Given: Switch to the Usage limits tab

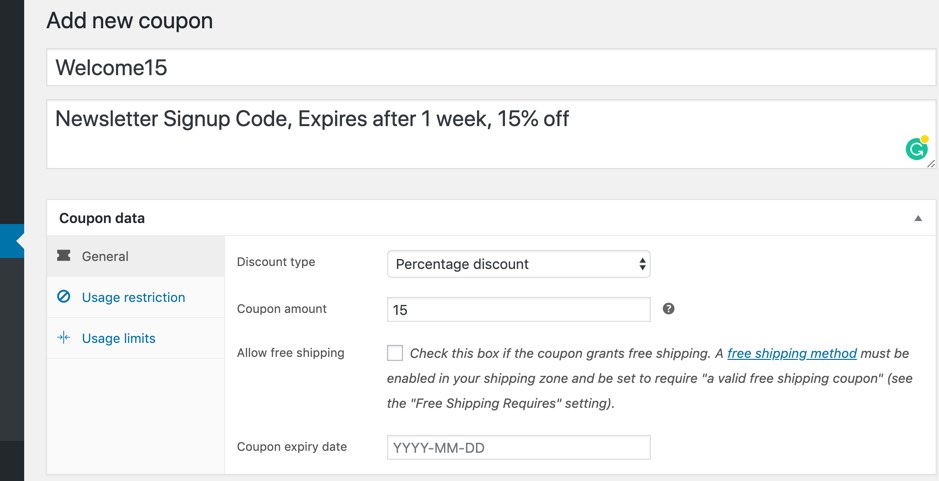Looking at the screenshot, I should pyautogui.click(x=118, y=338).
